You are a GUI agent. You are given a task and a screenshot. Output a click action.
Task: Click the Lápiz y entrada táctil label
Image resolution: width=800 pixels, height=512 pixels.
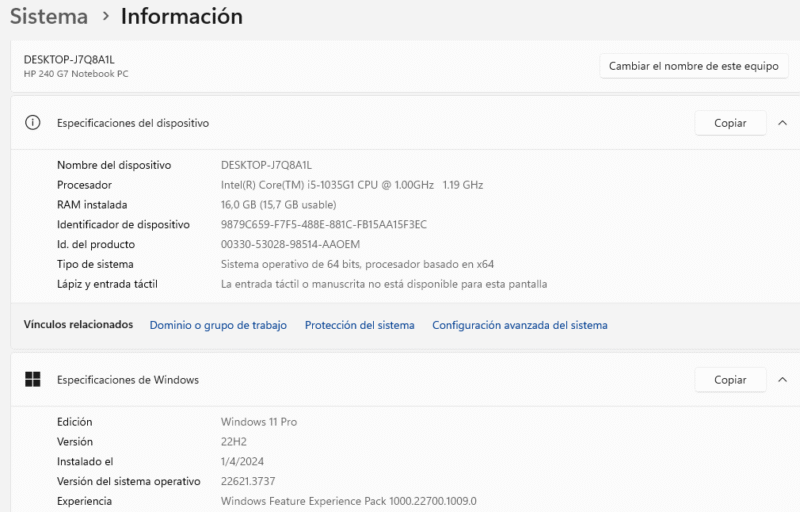[x=107, y=284]
